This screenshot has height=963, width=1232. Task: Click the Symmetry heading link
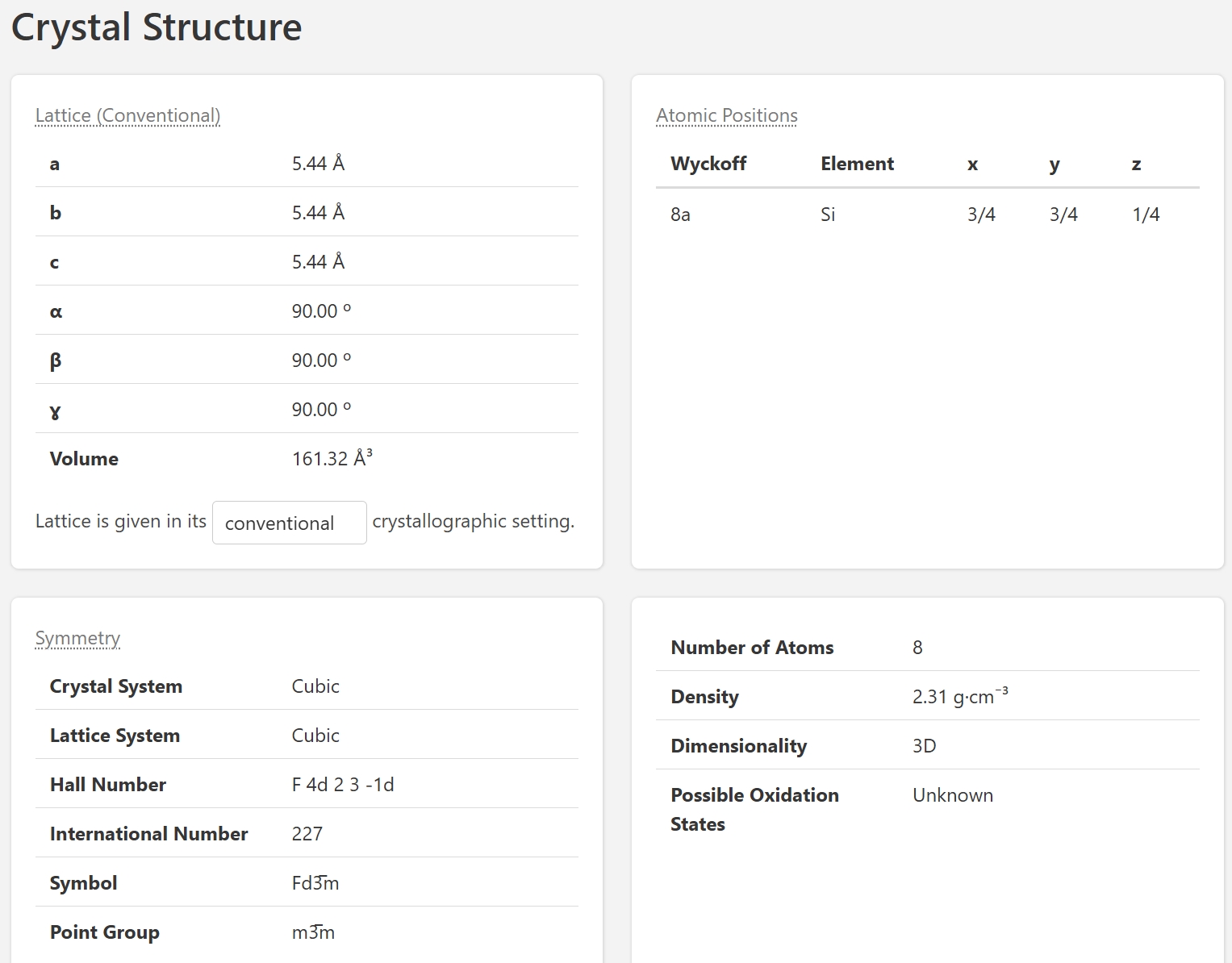77,638
